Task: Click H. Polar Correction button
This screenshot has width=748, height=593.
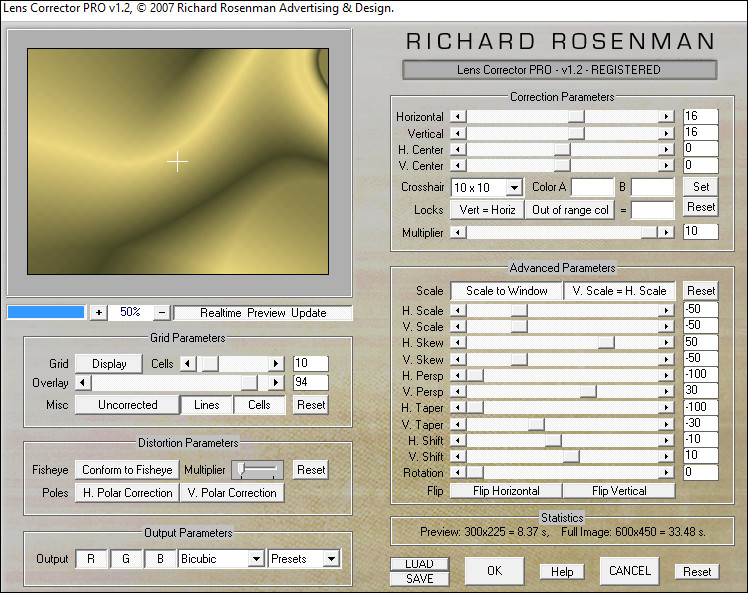Action: click(x=127, y=493)
